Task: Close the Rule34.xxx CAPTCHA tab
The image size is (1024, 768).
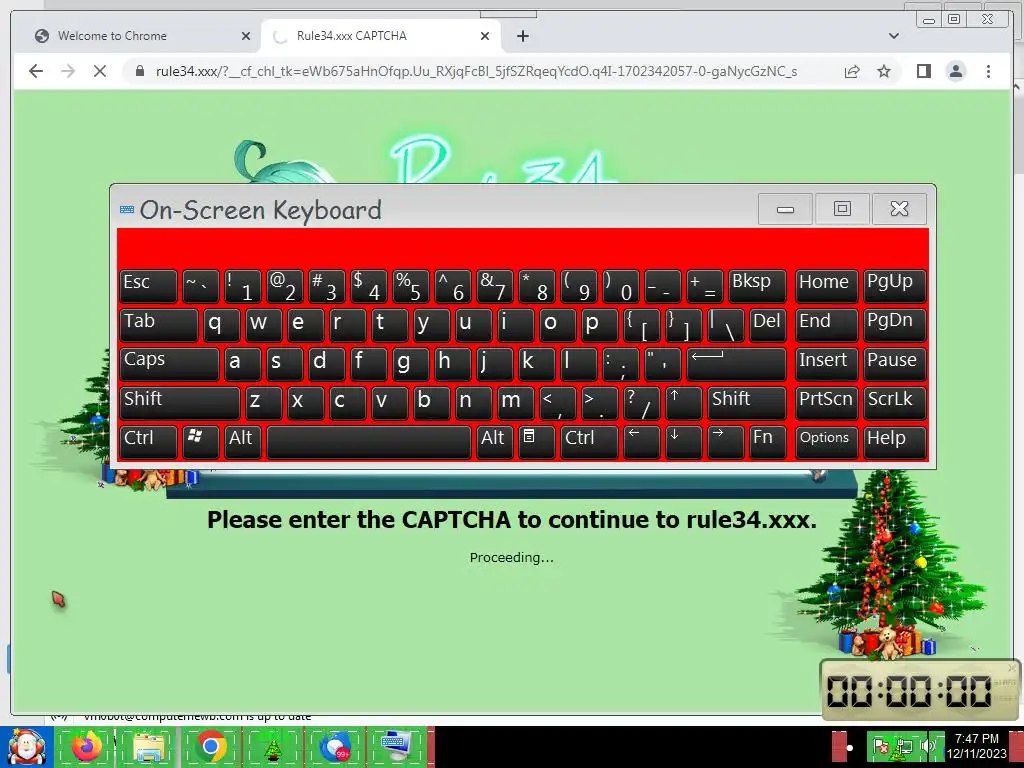Action: (485, 36)
